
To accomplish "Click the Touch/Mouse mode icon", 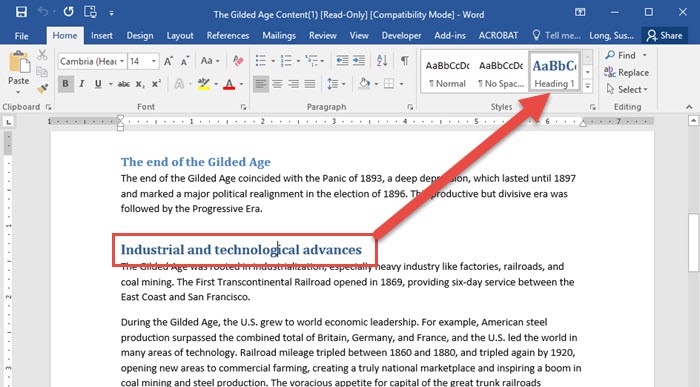I will click(90, 12).
